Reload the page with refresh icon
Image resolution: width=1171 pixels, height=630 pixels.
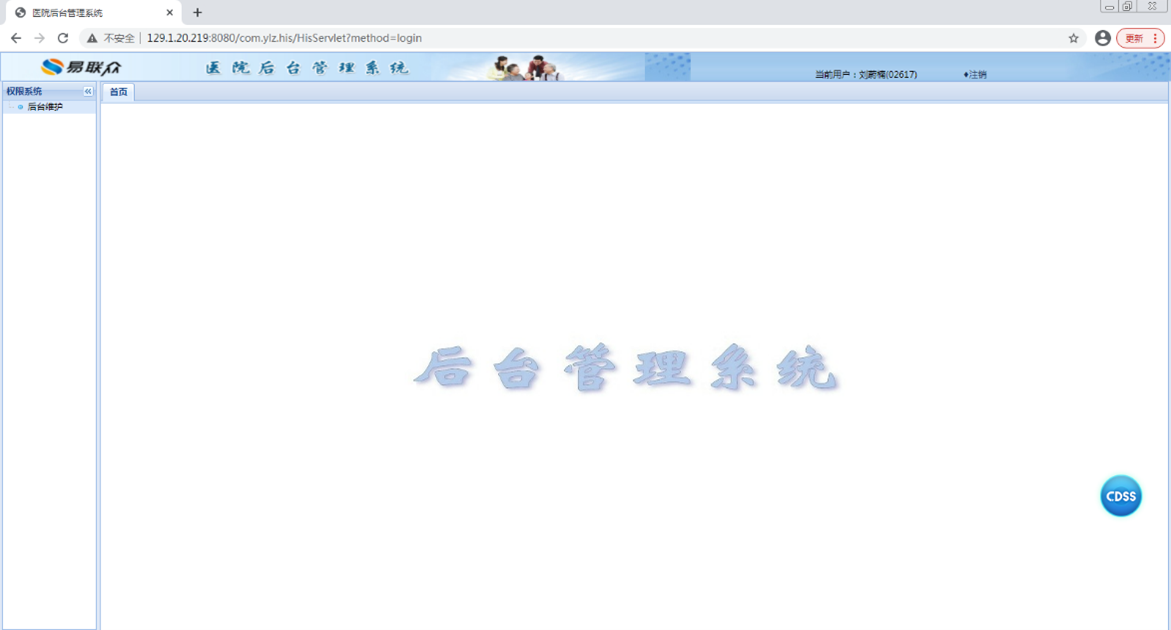[x=63, y=38]
